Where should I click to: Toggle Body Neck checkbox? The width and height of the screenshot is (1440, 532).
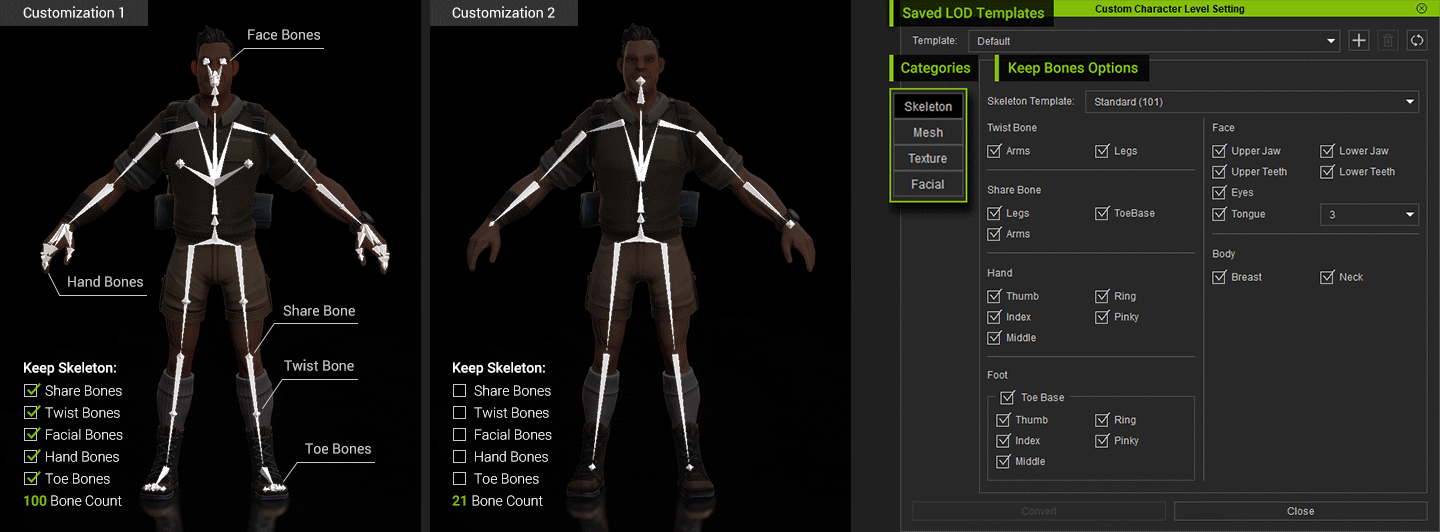click(x=1327, y=277)
